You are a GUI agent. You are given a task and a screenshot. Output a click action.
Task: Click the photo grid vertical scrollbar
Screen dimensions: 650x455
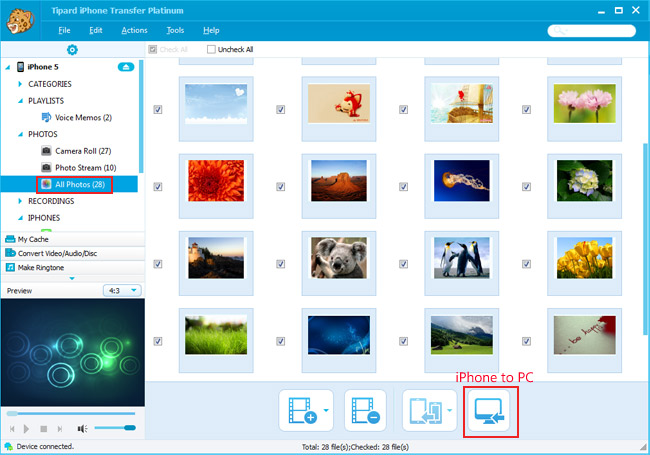(645, 239)
